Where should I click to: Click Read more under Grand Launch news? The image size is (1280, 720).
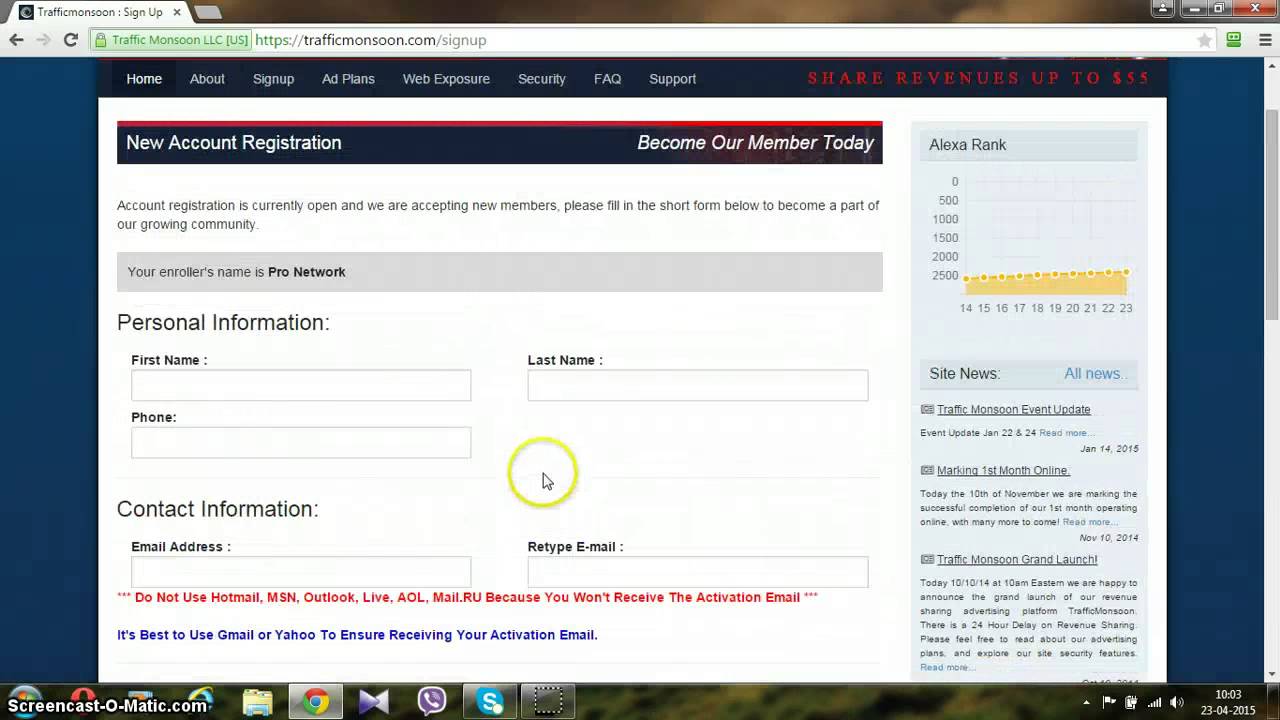pyautogui.click(x=947, y=667)
